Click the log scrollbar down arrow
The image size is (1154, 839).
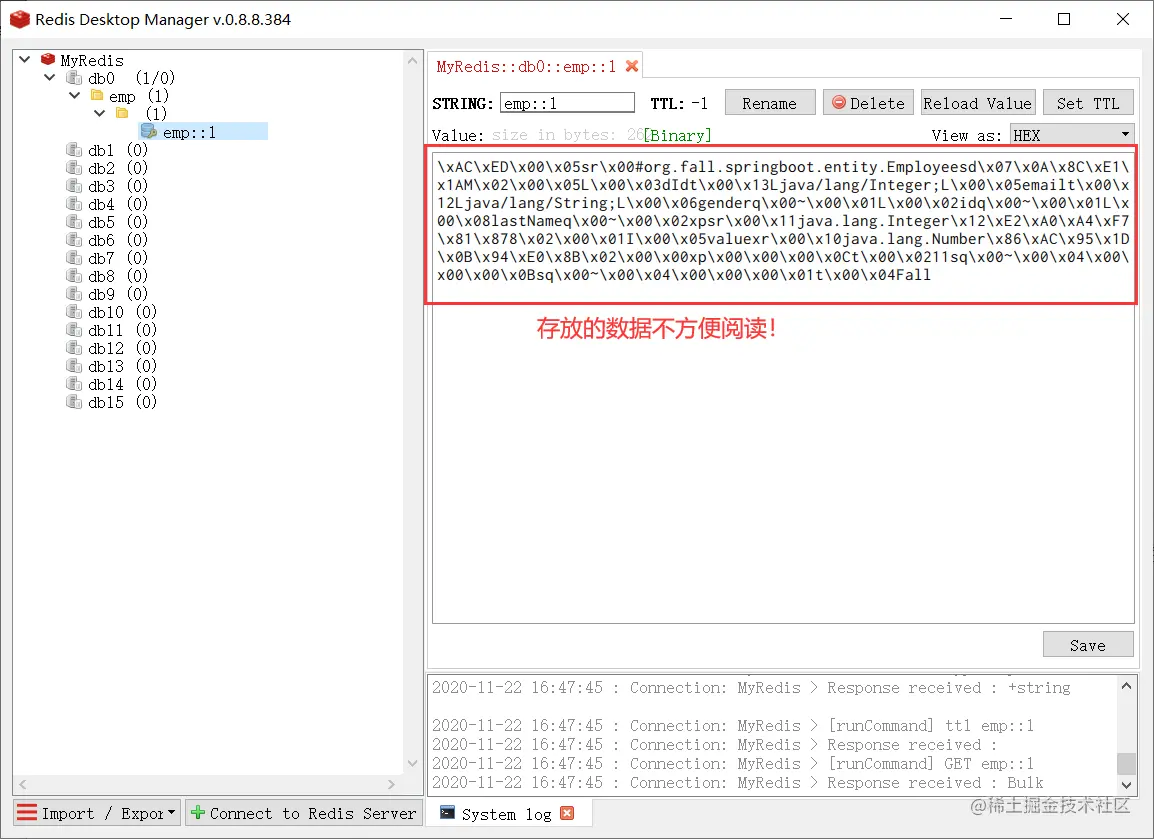(x=1126, y=785)
